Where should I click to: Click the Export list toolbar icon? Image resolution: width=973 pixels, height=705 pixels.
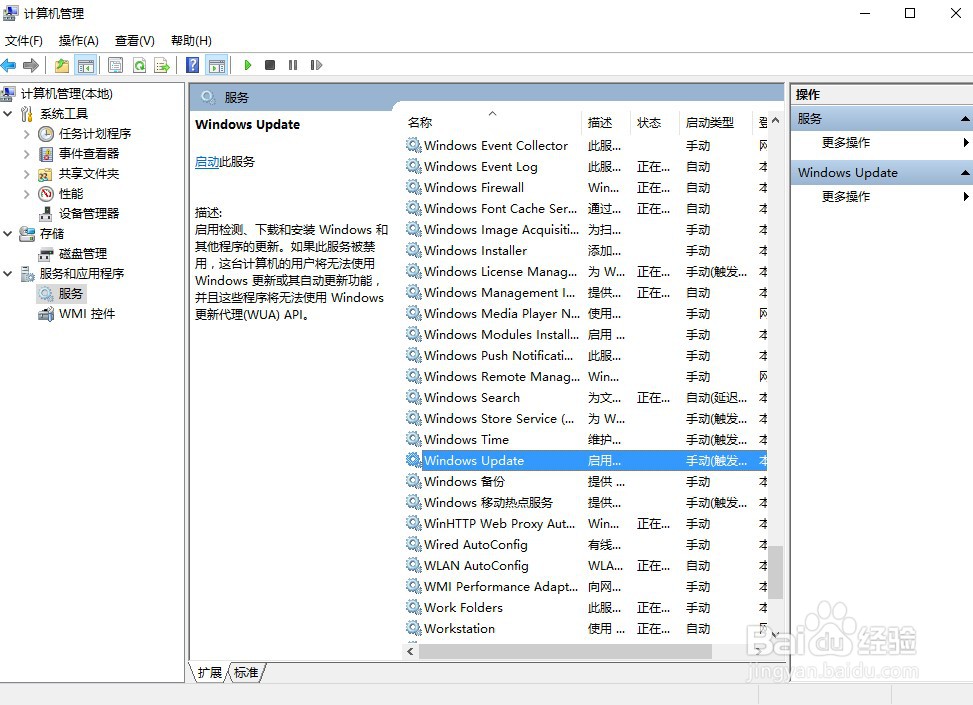(x=162, y=65)
